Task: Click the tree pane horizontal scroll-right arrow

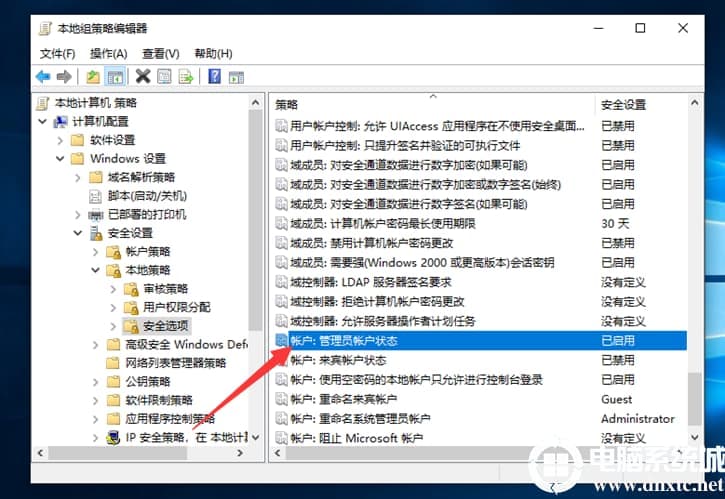Action: [x=240, y=453]
